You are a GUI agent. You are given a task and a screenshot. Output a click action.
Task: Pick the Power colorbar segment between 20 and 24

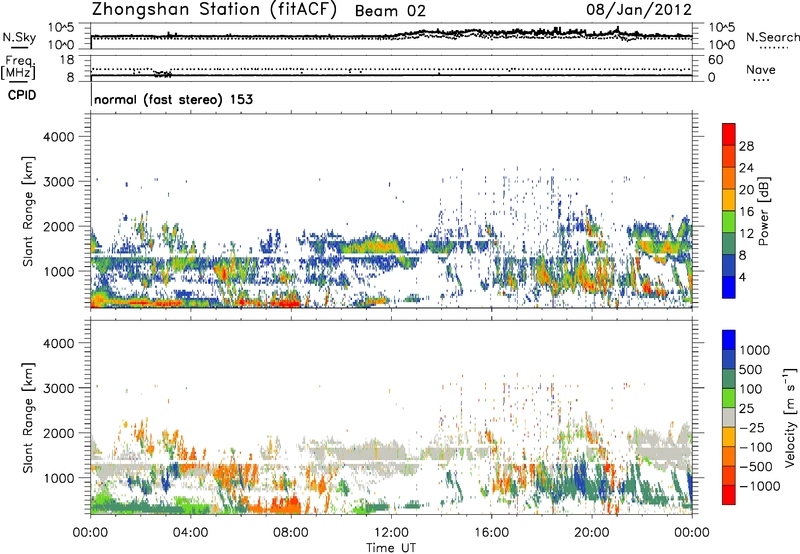[x=729, y=178]
